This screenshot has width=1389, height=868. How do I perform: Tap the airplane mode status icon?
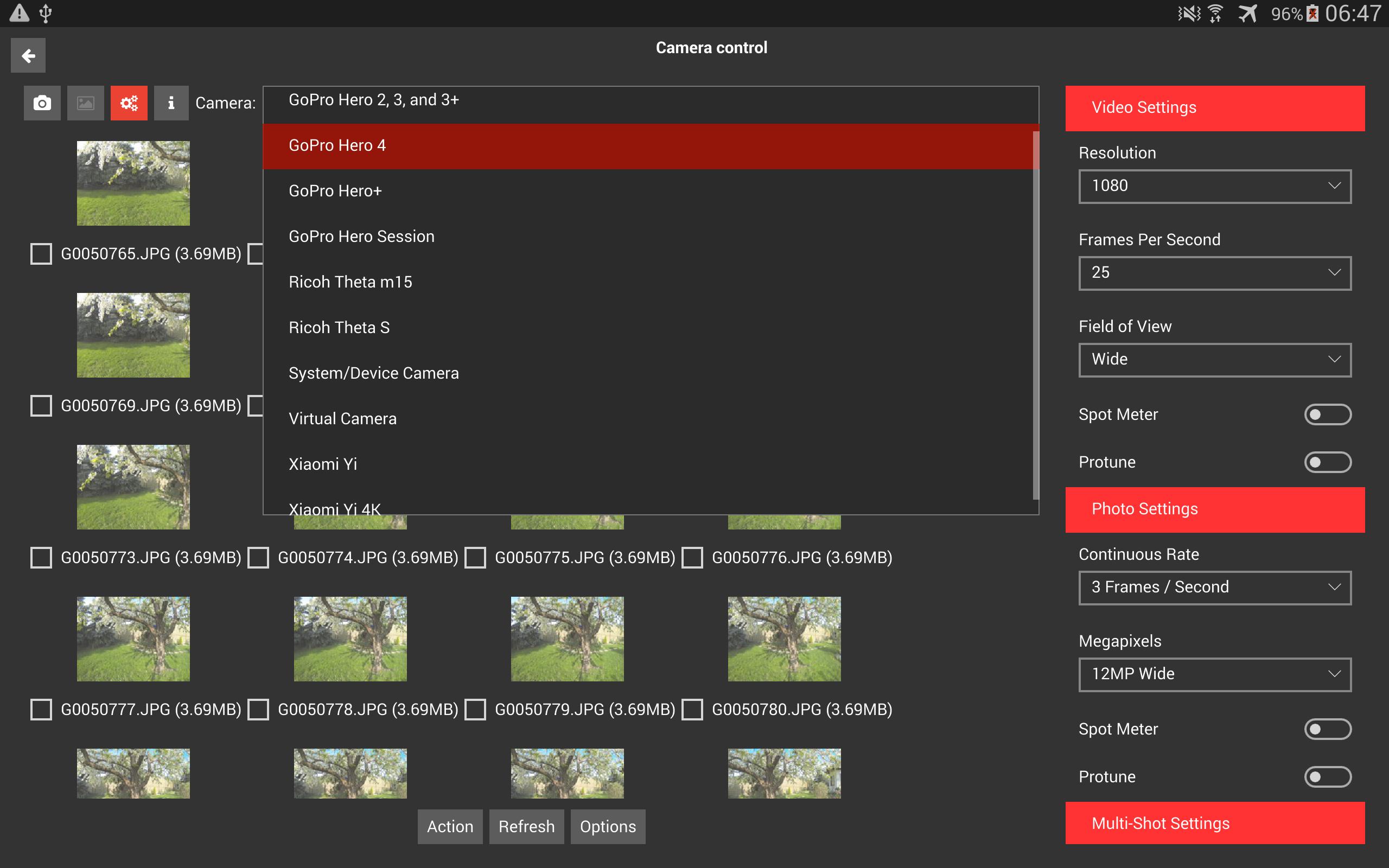pos(1248,13)
